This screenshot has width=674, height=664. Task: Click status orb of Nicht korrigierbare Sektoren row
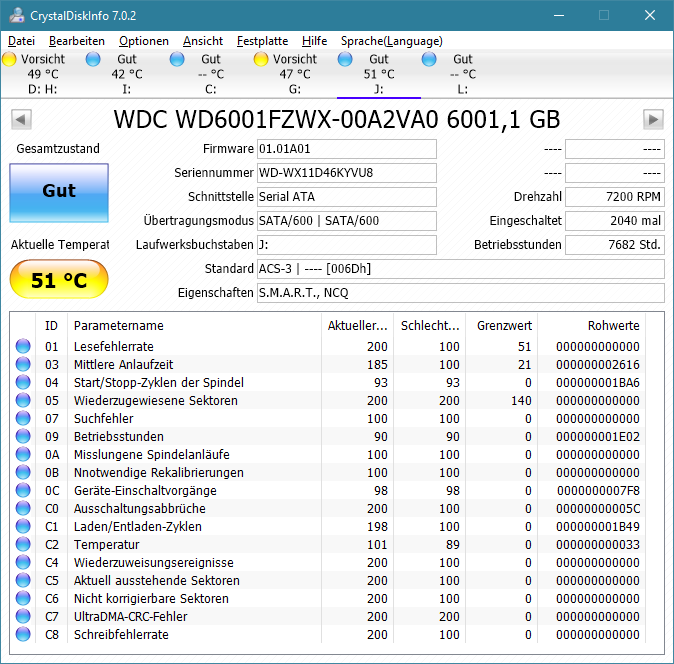(23, 599)
